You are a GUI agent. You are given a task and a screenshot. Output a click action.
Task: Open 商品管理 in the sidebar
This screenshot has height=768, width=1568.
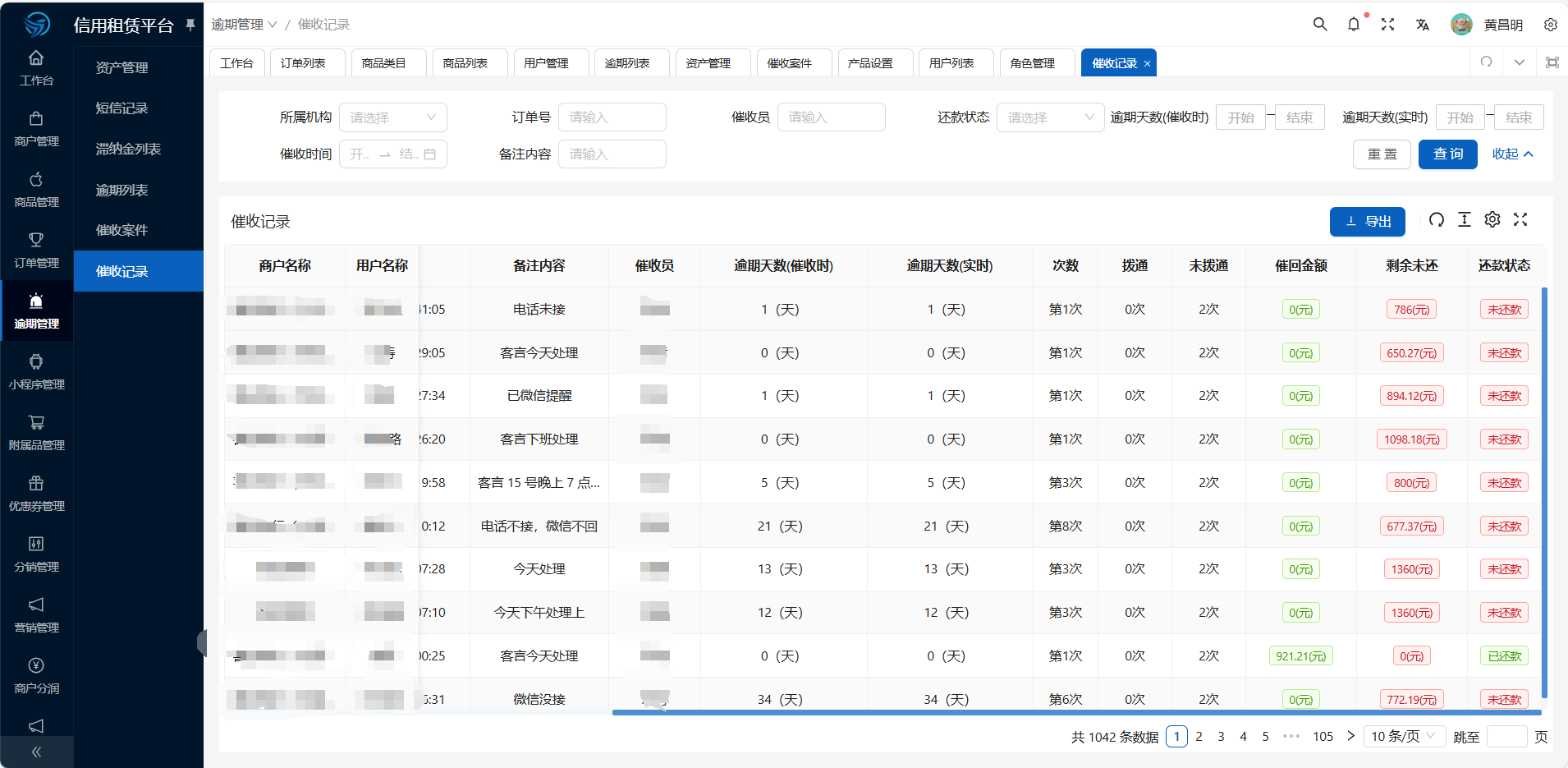(x=36, y=190)
